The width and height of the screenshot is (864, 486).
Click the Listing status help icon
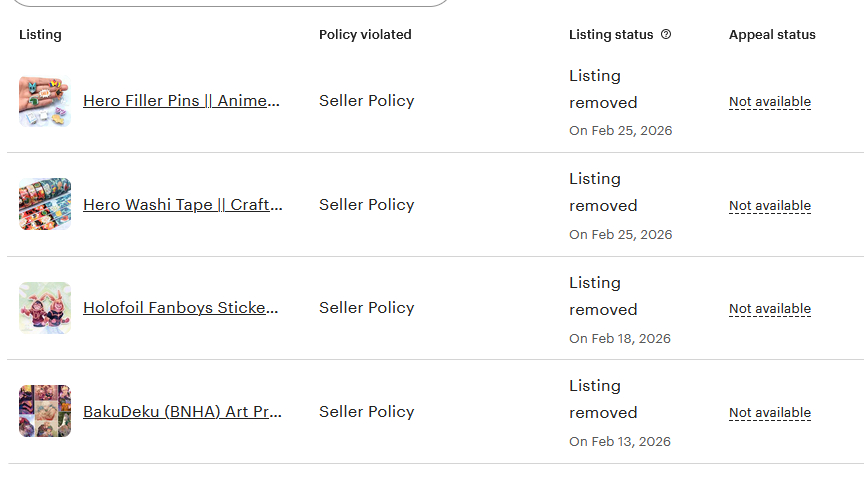tap(666, 34)
